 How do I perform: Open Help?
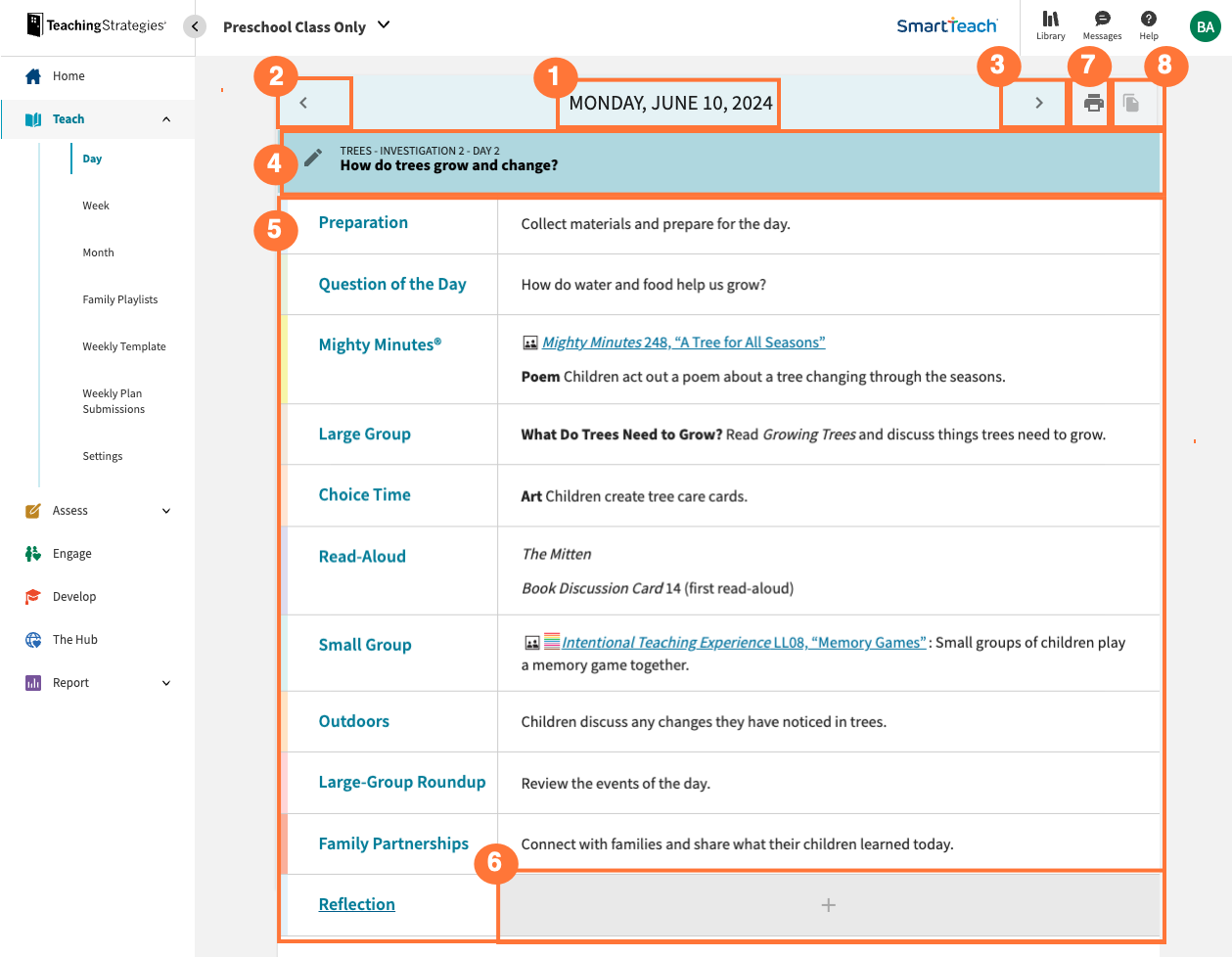[1149, 26]
